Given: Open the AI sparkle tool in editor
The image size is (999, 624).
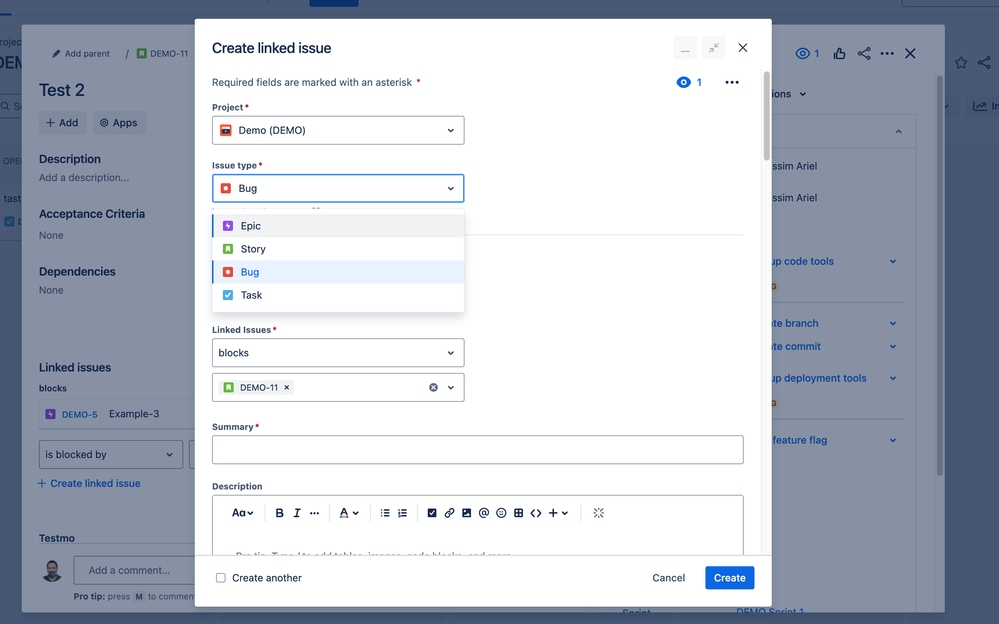Looking at the screenshot, I should coord(598,513).
